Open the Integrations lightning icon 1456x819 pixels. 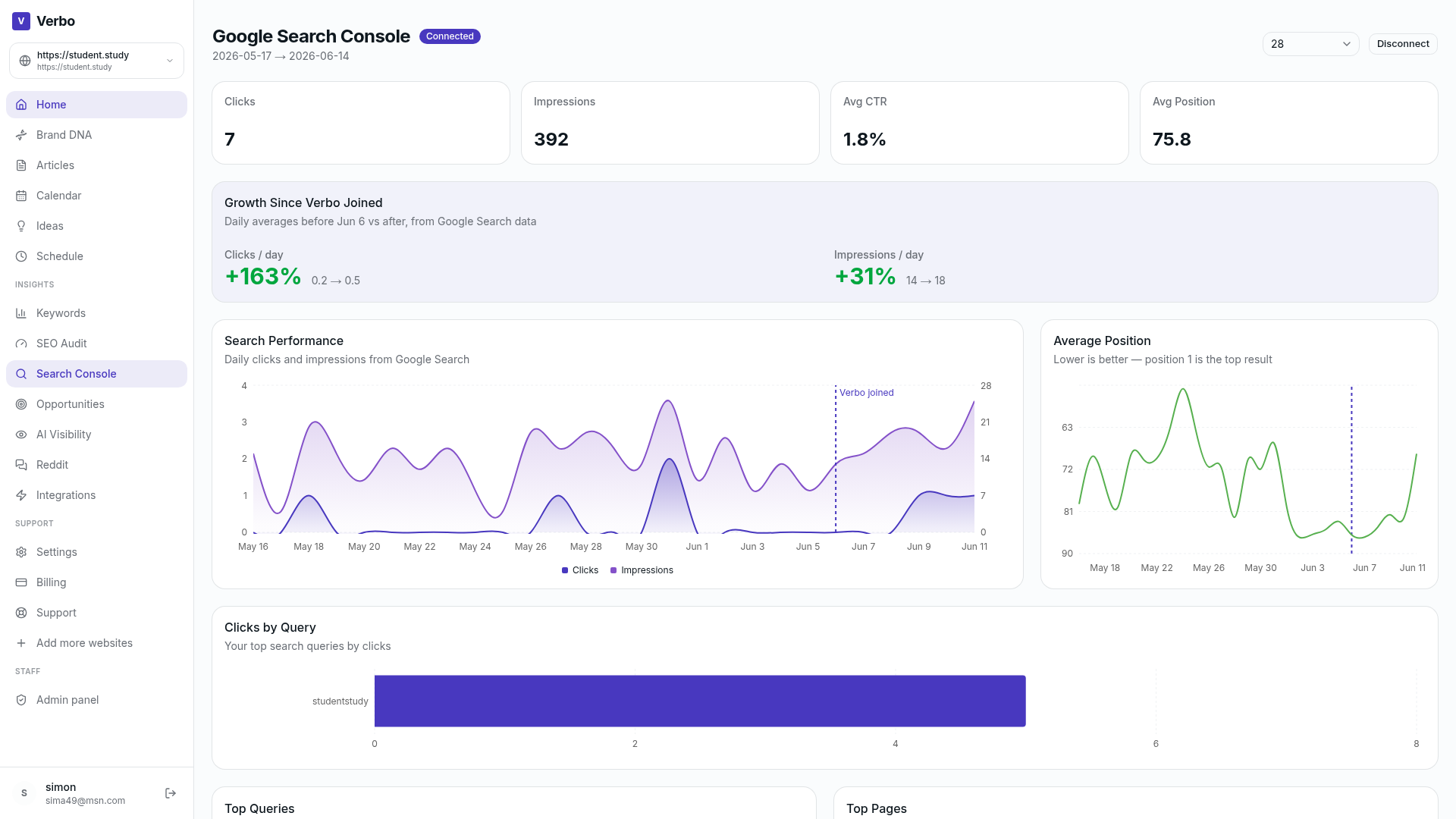tap(21, 495)
